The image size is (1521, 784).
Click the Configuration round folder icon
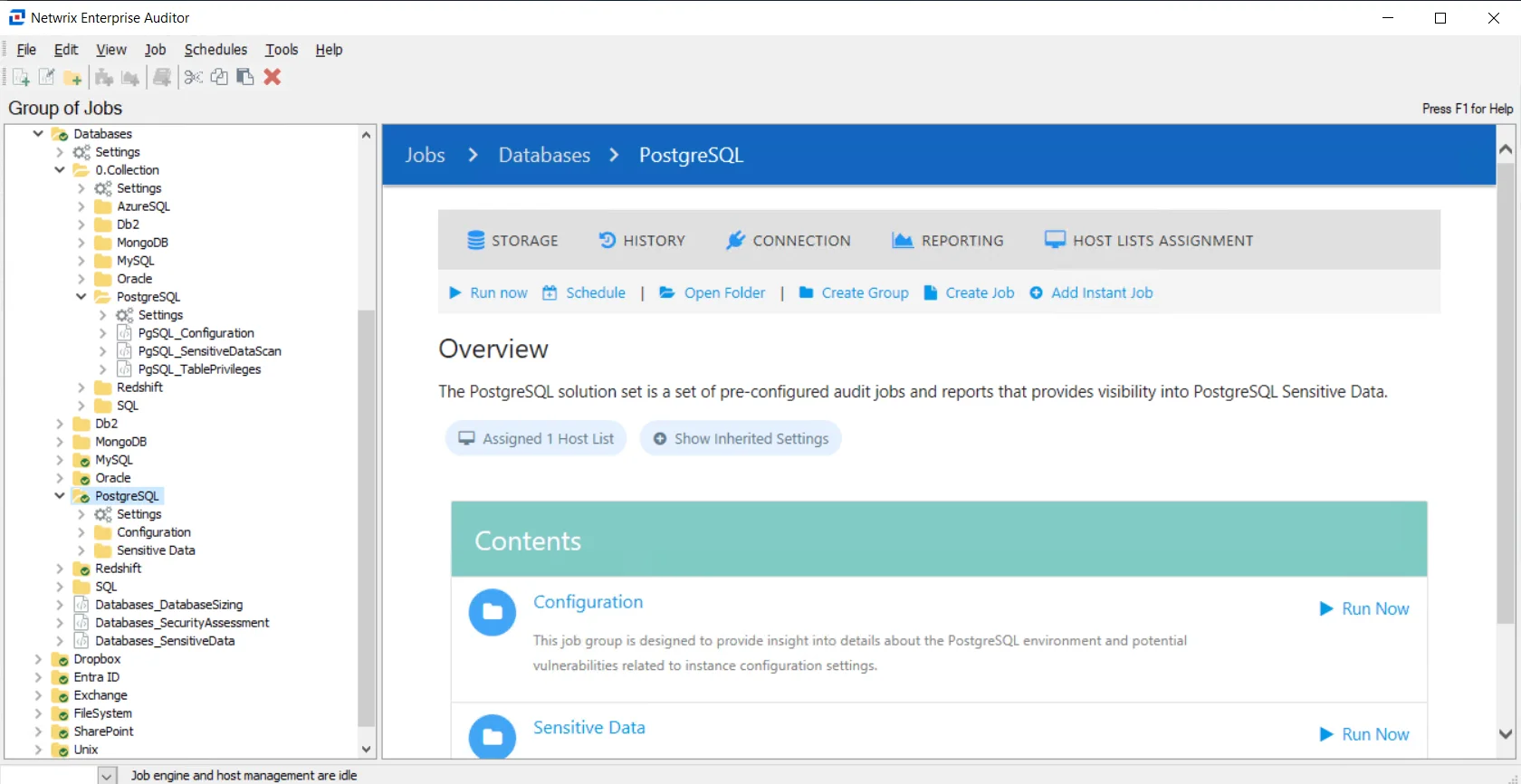493,612
